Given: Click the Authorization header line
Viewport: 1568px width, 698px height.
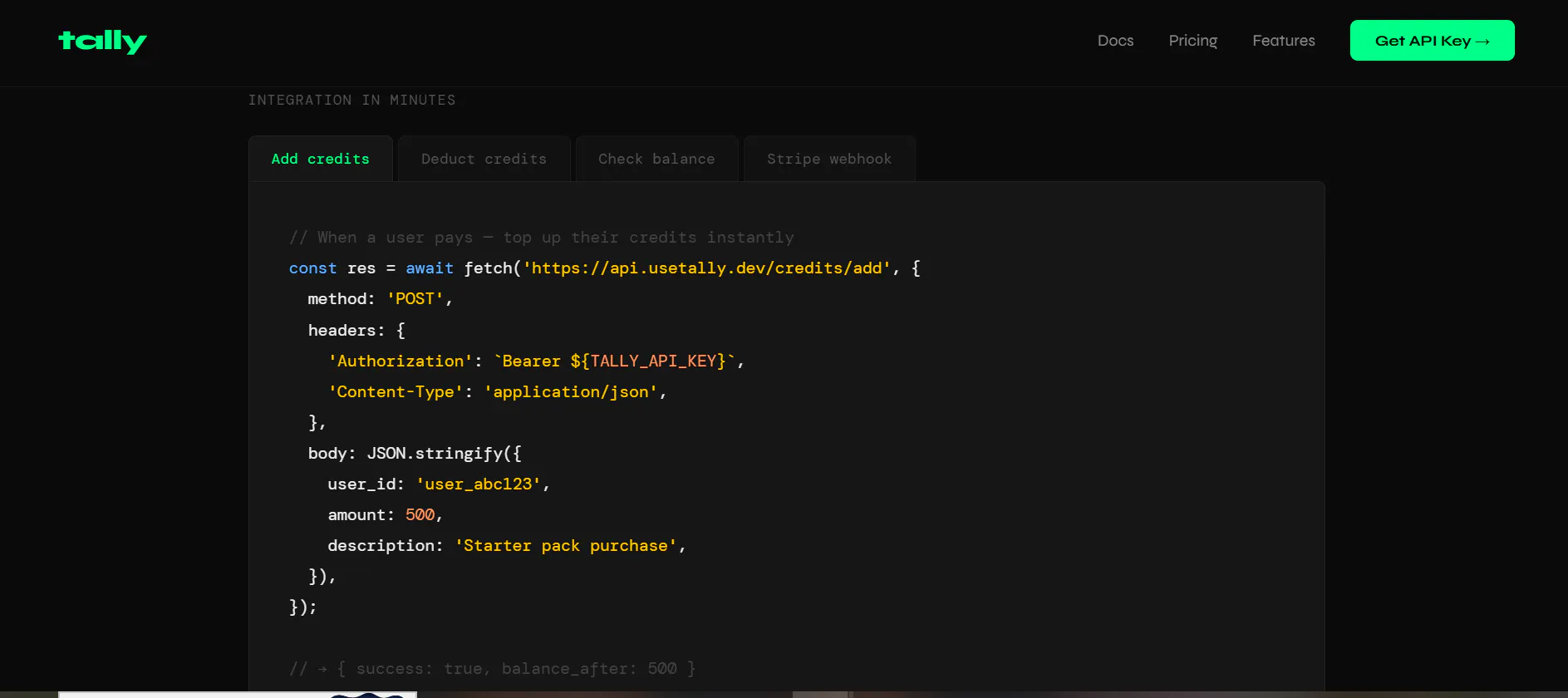Looking at the screenshot, I should tap(536, 361).
